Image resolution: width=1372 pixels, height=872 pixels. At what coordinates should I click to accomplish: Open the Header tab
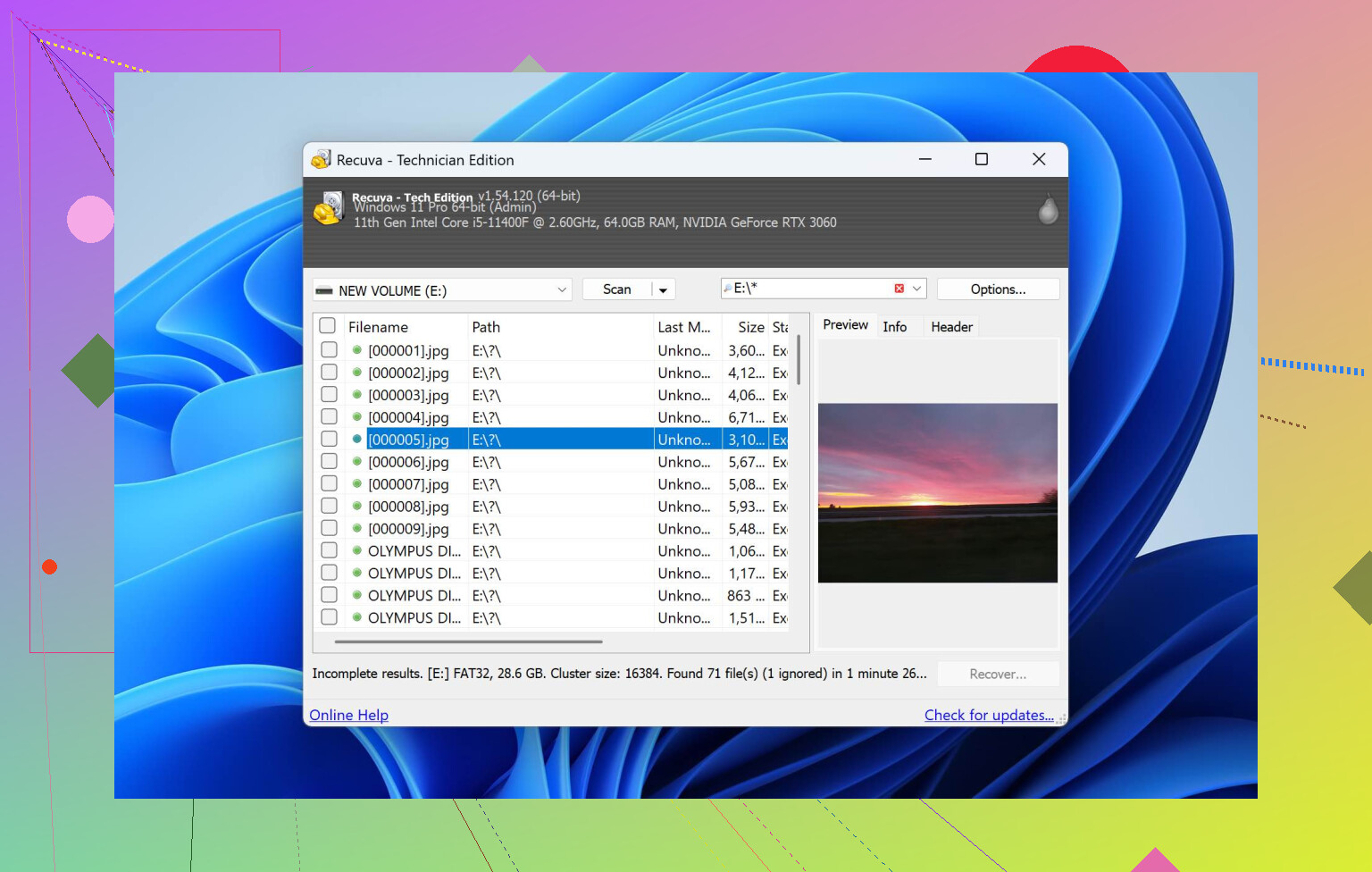(951, 327)
